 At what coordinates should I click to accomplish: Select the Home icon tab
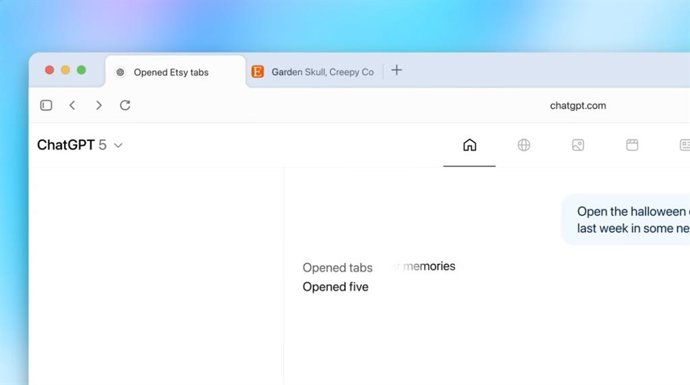pos(470,145)
